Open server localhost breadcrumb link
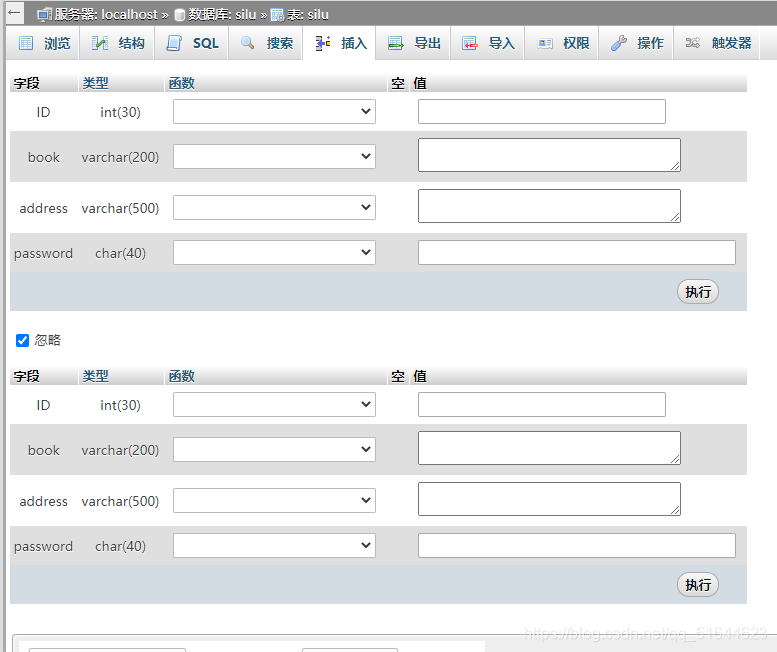 pyautogui.click(x=106, y=15)
